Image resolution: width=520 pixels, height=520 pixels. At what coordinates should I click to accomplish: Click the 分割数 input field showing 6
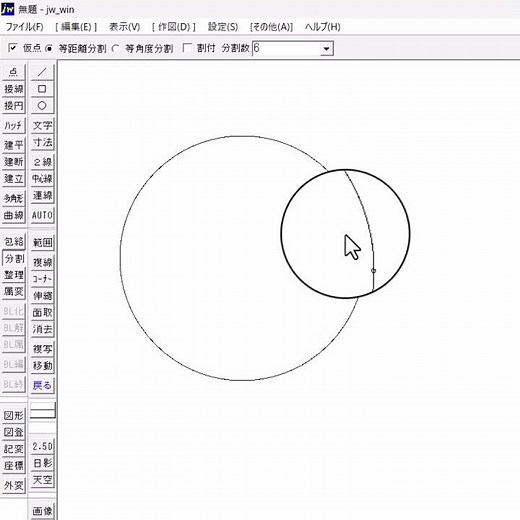pos(286,49)
